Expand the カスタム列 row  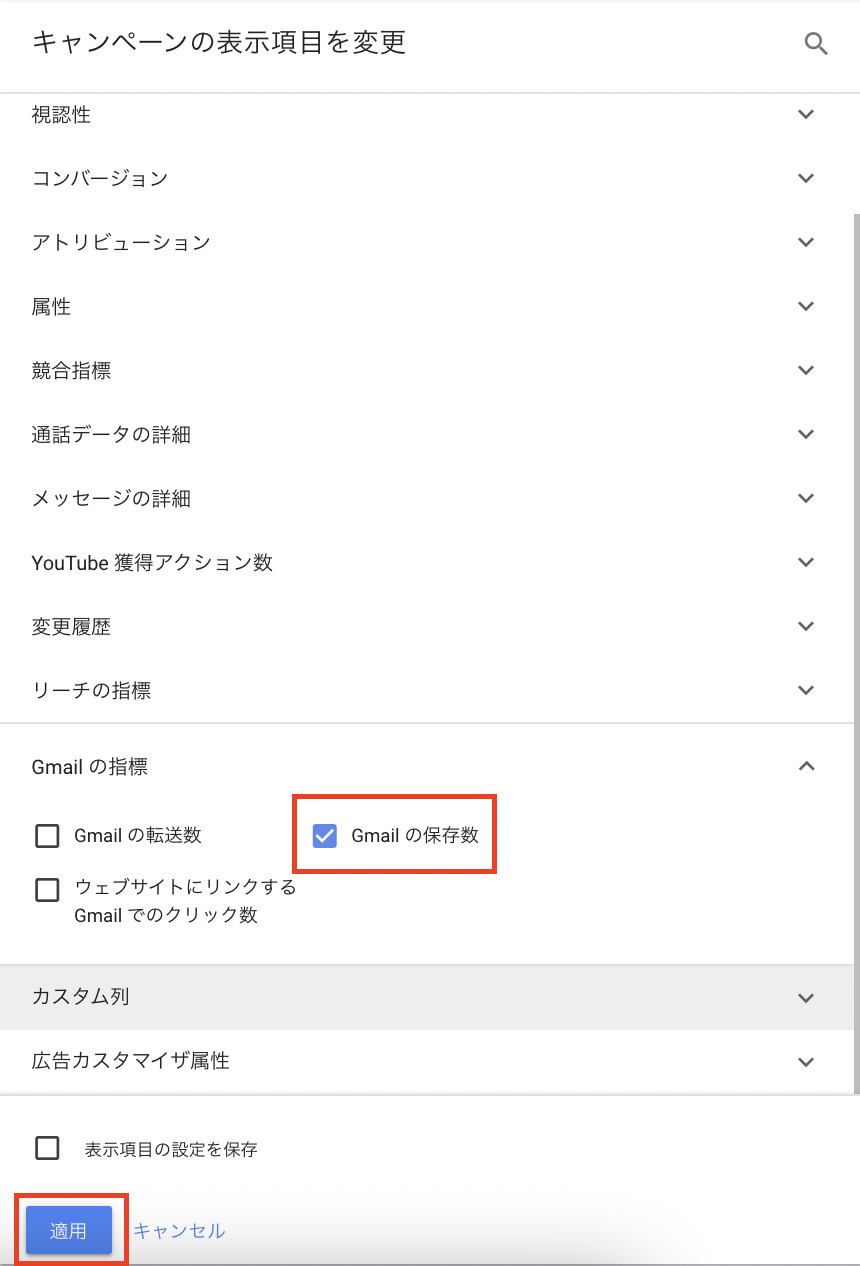807,998
